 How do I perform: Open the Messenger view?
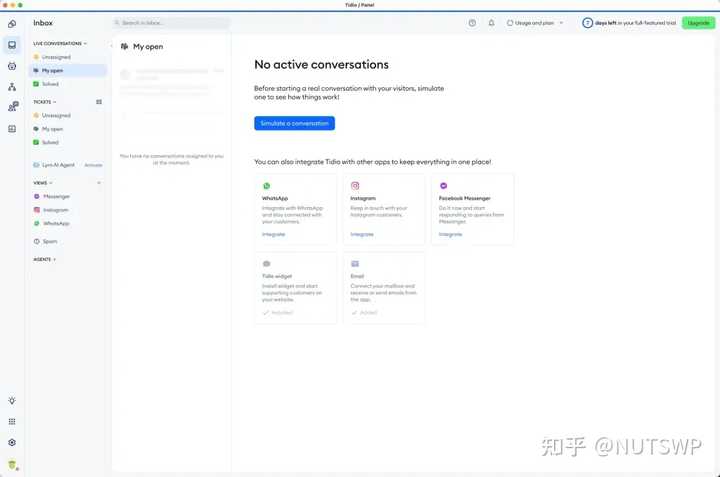(x=56, y=196)
